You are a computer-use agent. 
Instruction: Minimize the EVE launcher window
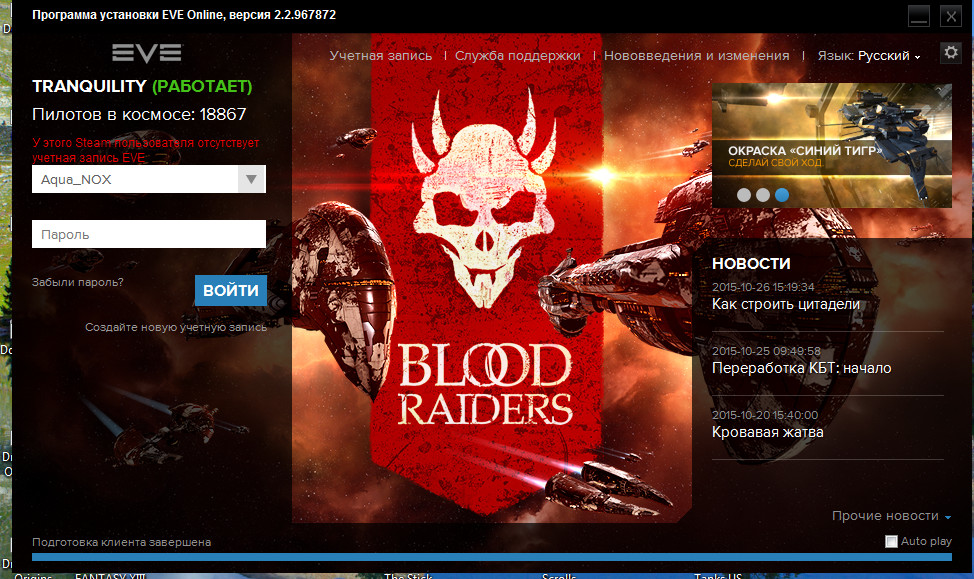[x=919, y=16]
